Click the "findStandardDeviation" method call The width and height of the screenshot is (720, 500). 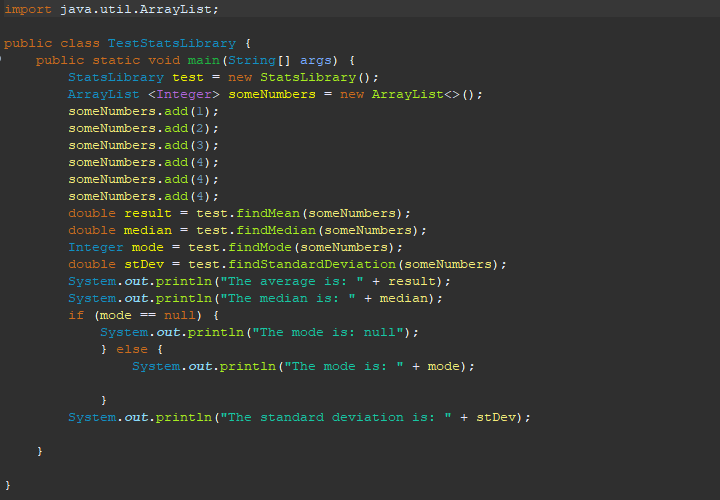pyautogui.click(x=312, y=264)
